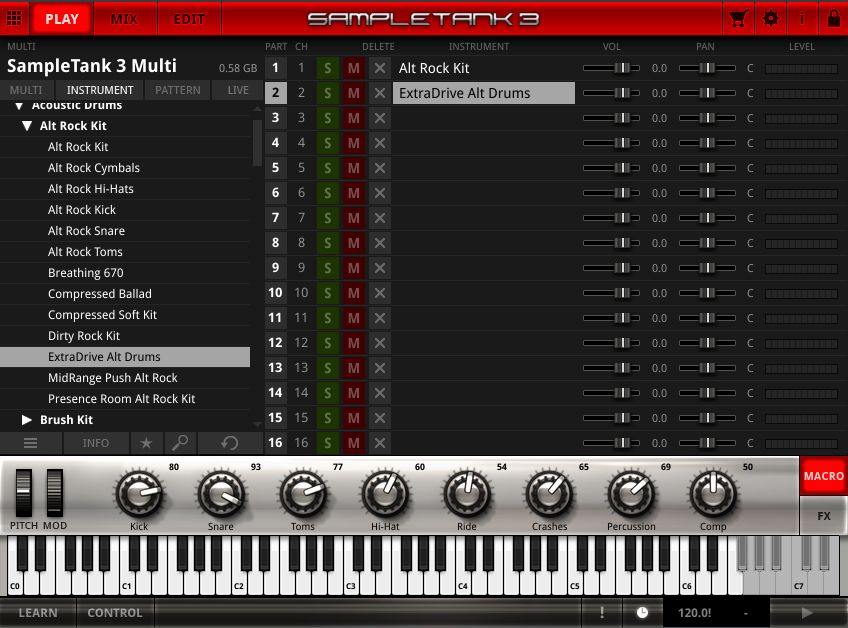Click the C3 piano key
Screen dimensions: 848x628
click(x=352, y=585)
